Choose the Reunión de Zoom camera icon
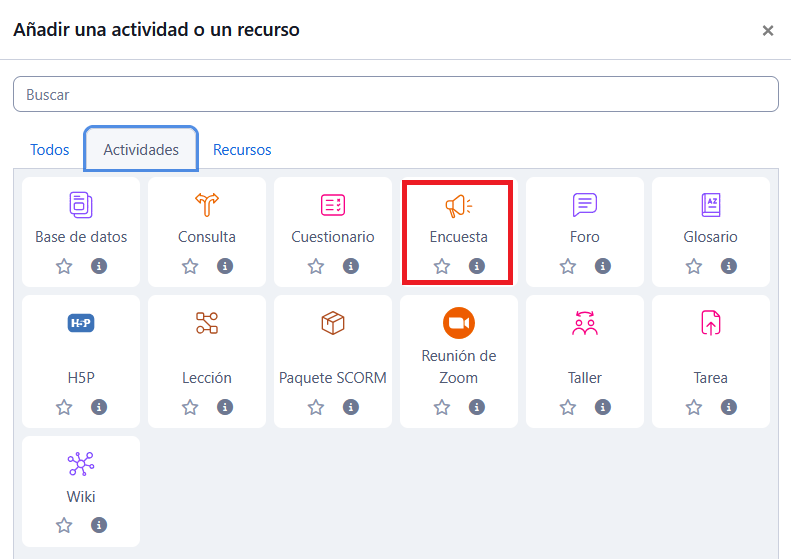Image resolution: width=791 pixels, height=559 pixels. [458, 322]
